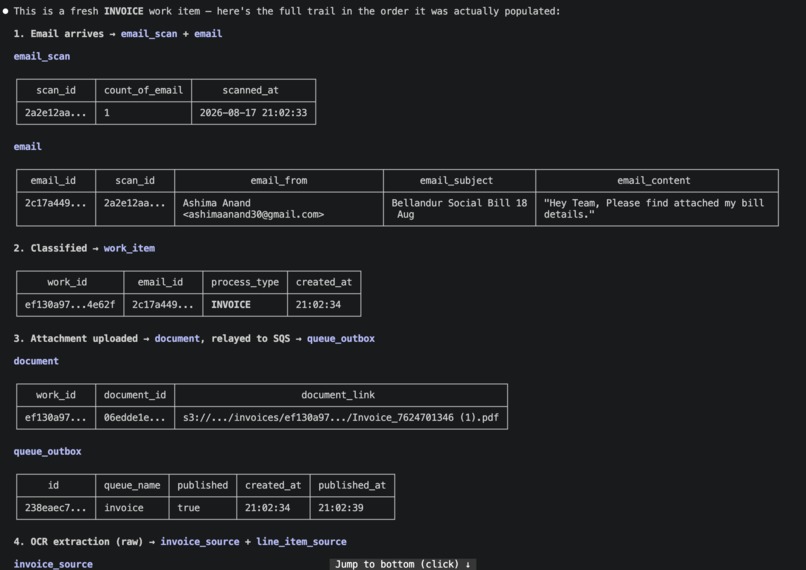Click the invoice_source label at the bottom

tap(53, 564)
